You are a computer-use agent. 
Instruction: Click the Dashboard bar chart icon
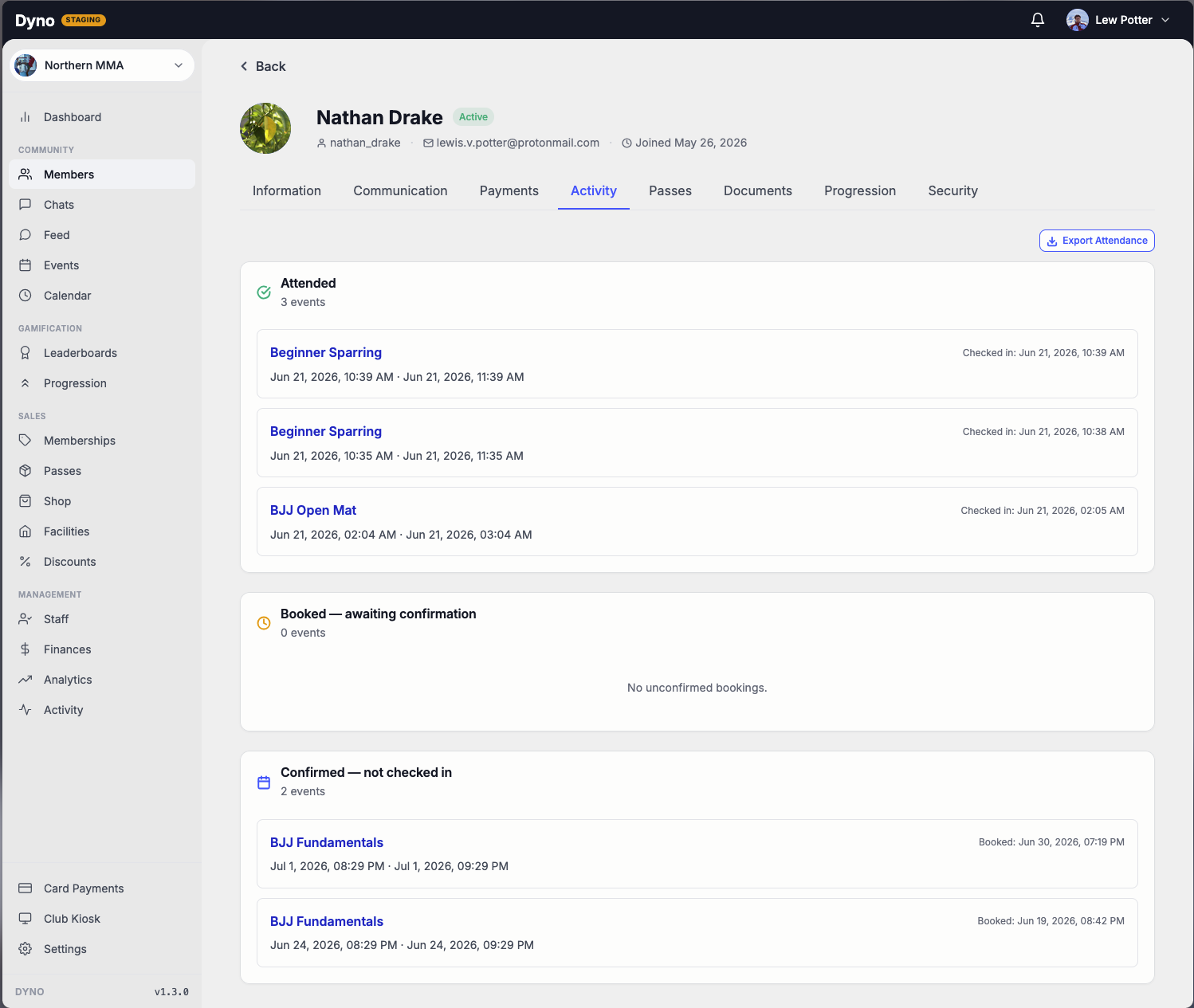(x=26, y=117)
